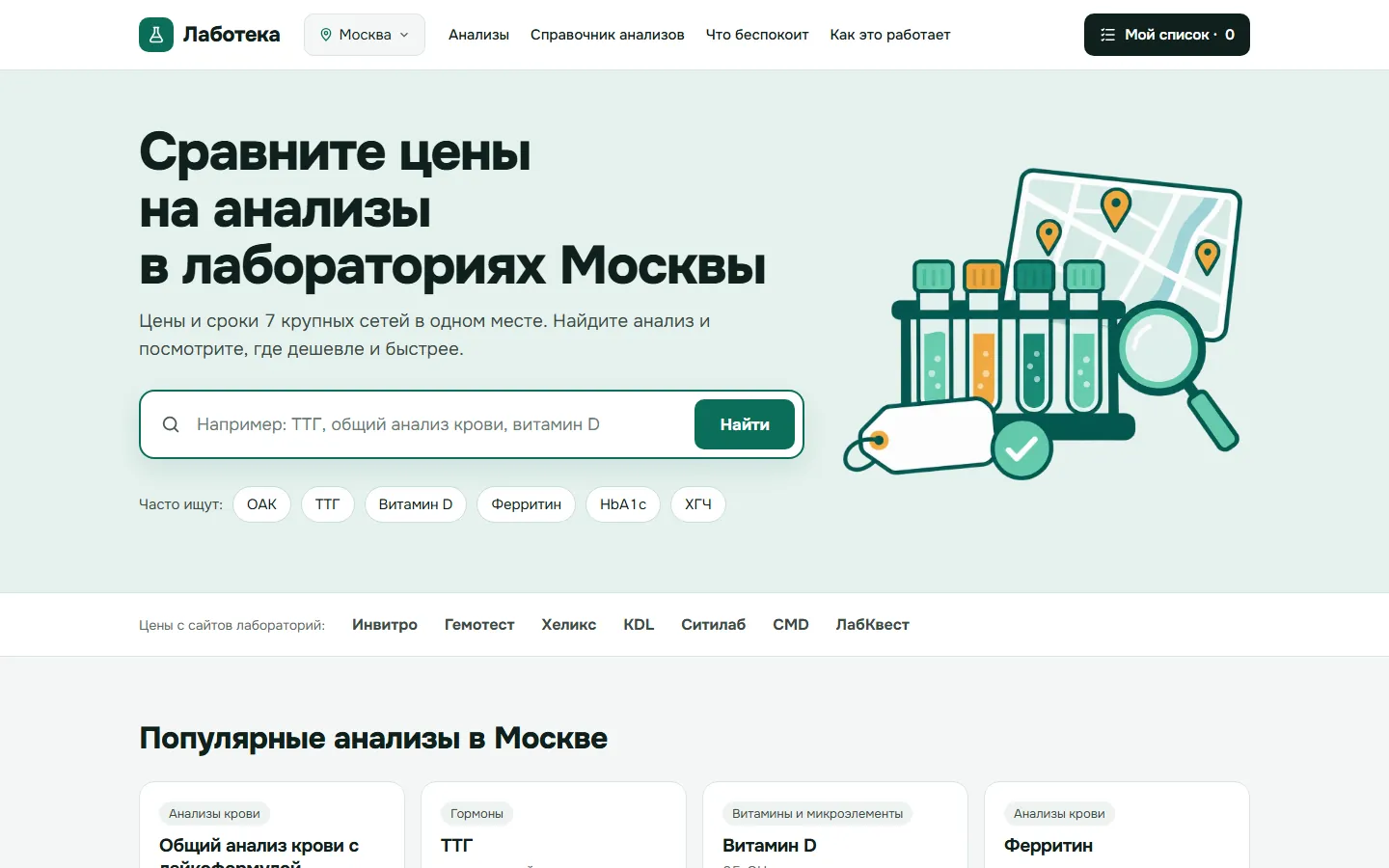Image resolution: width=1389 pixels, height=868 pixels.
Task: Click the CMD laboratory name
Action: (x=791, y=625)
